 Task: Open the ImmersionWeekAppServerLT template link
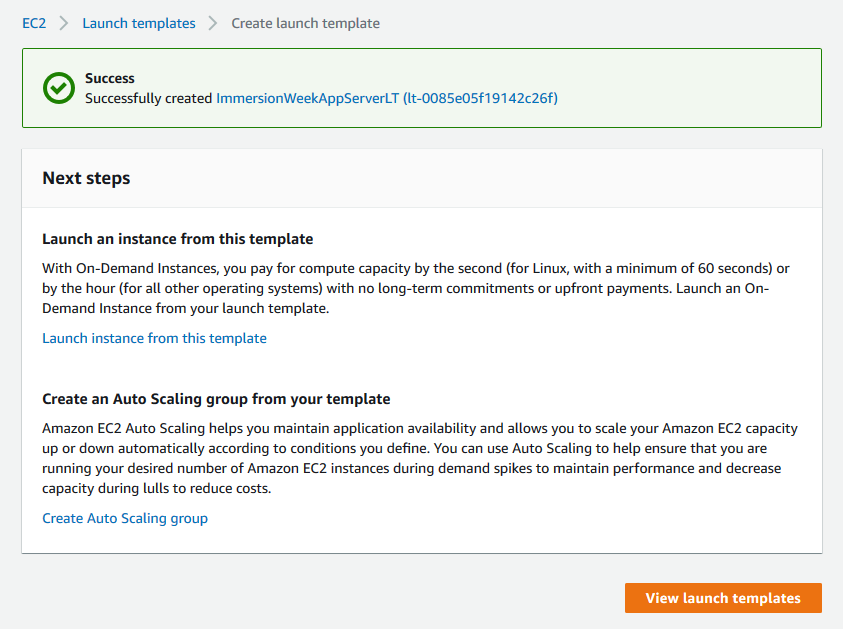tap(308, 98)
